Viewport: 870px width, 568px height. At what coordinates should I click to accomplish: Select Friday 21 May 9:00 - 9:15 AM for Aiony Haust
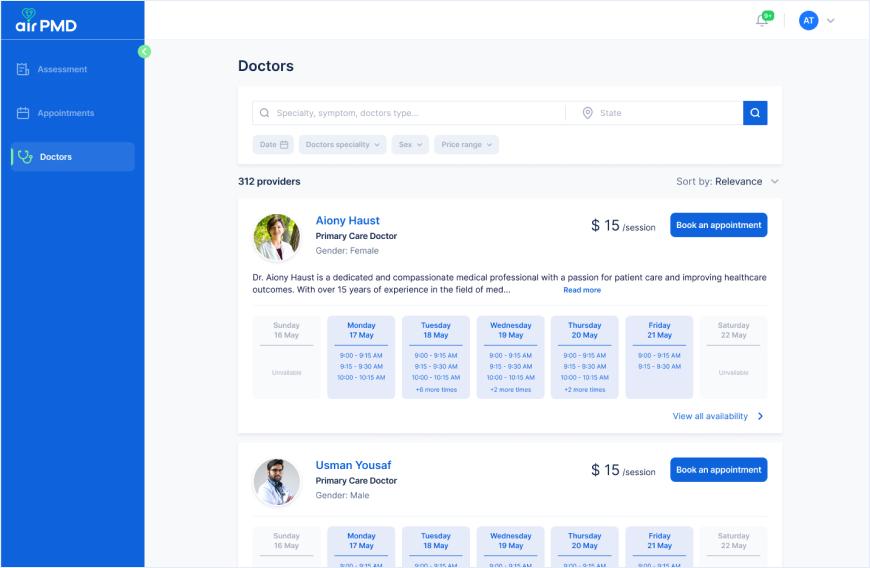(x=659, y=356)
